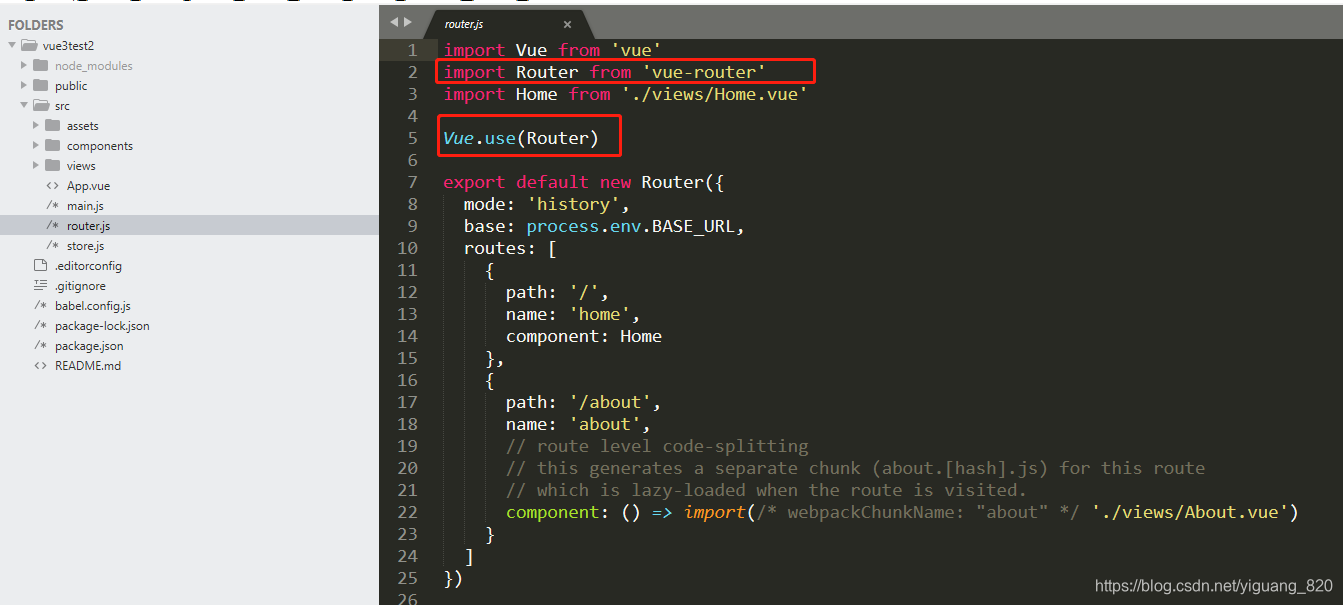Click the forward navigation arrow above the editor
The image size is (1343, 605).
[407, 20]
